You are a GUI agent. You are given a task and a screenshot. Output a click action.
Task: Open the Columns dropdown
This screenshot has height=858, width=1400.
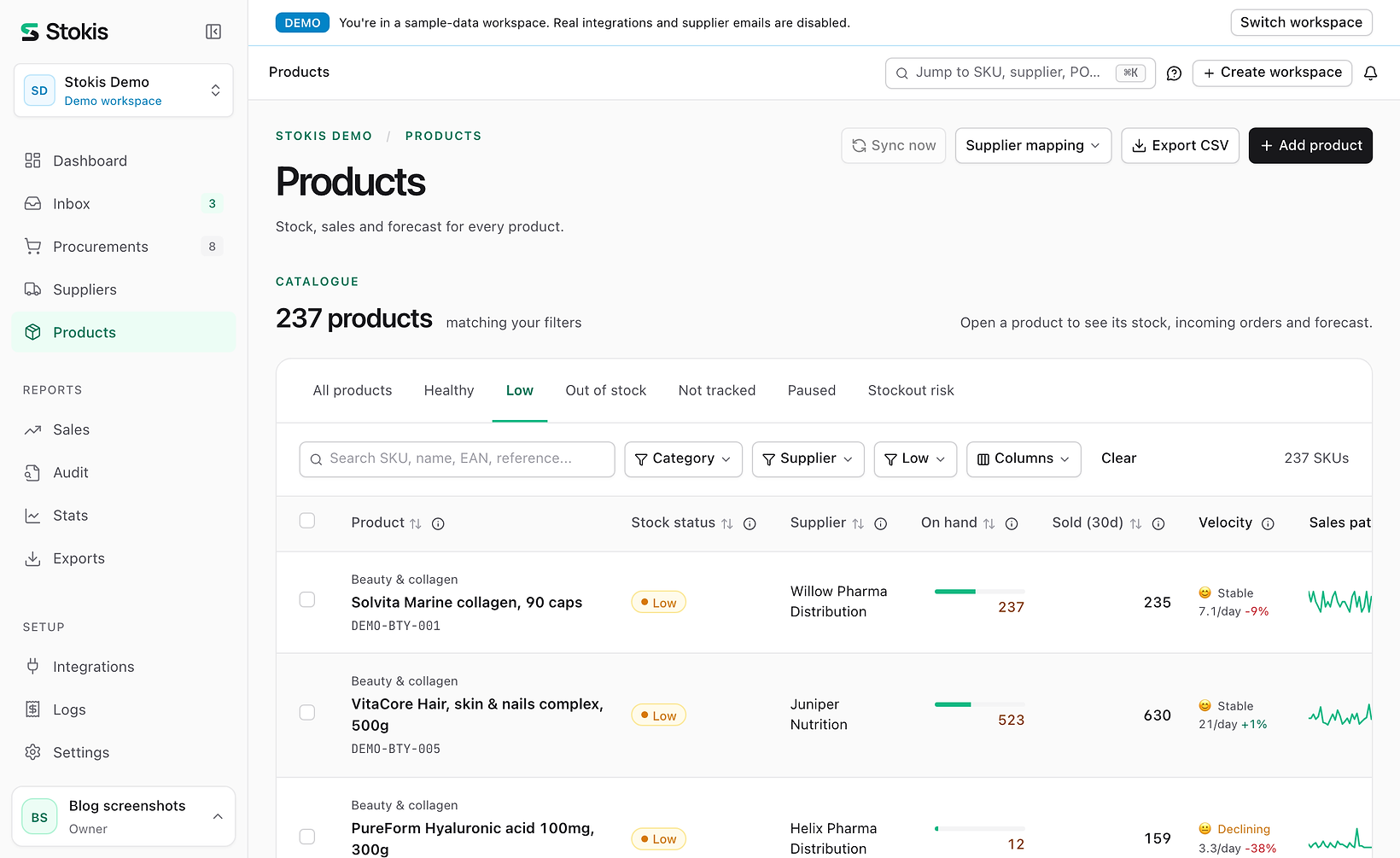click(x=1024, y=459)
